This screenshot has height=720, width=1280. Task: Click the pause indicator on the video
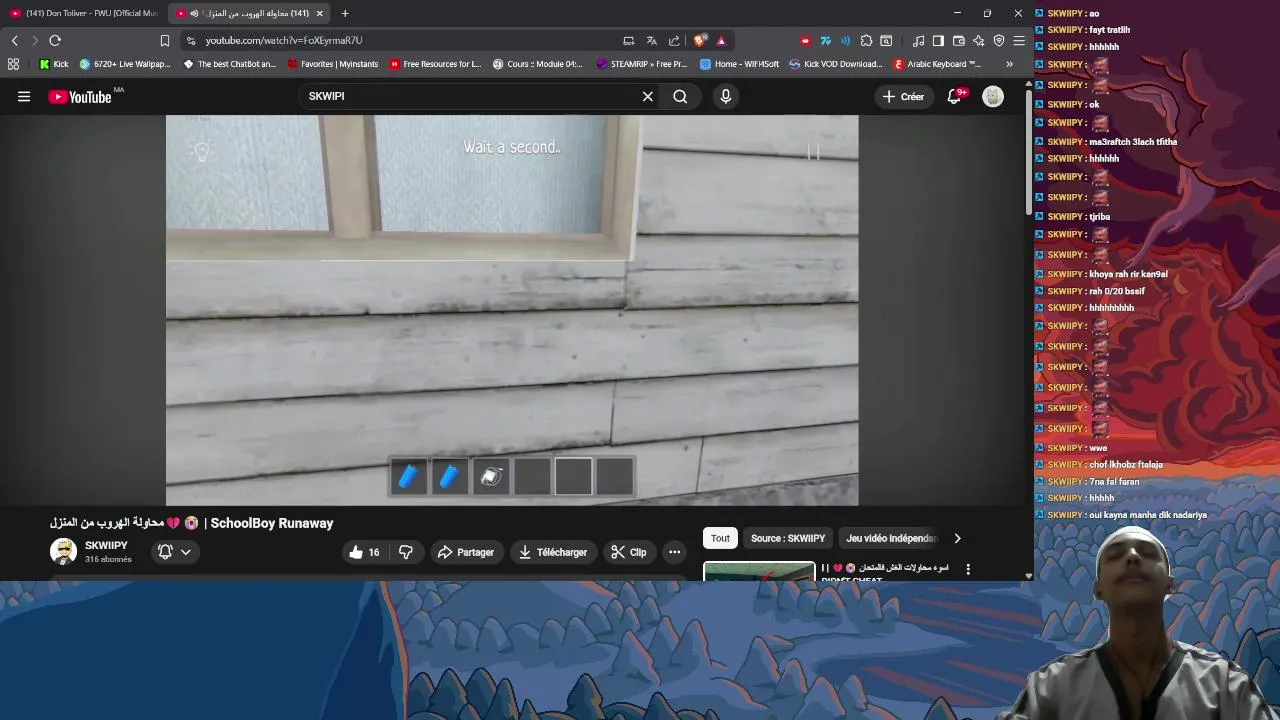coord(813,151)
